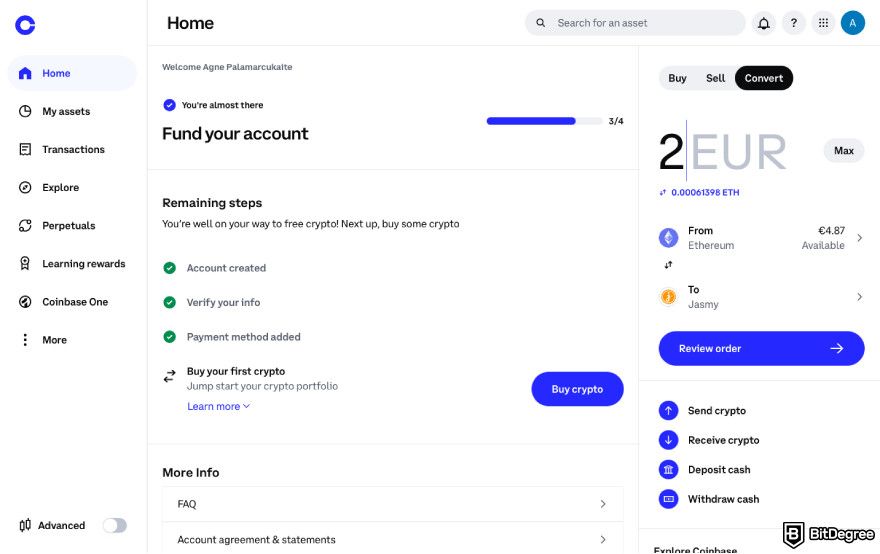Toggle the Advanced mode switch
This screenshot has width=880, height=554.
[x=114, y=525]
